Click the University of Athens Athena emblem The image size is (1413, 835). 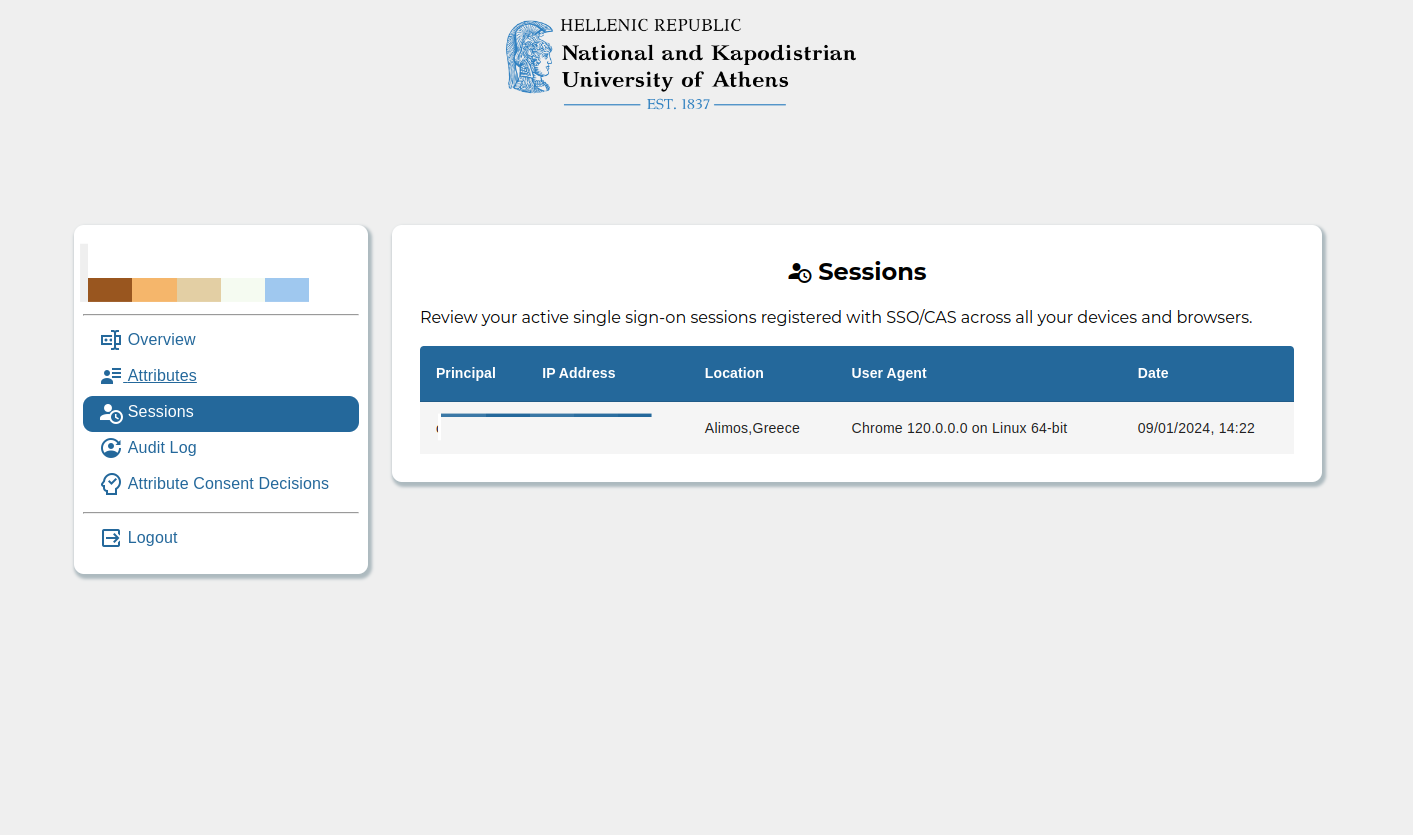(x=529, y=57)
